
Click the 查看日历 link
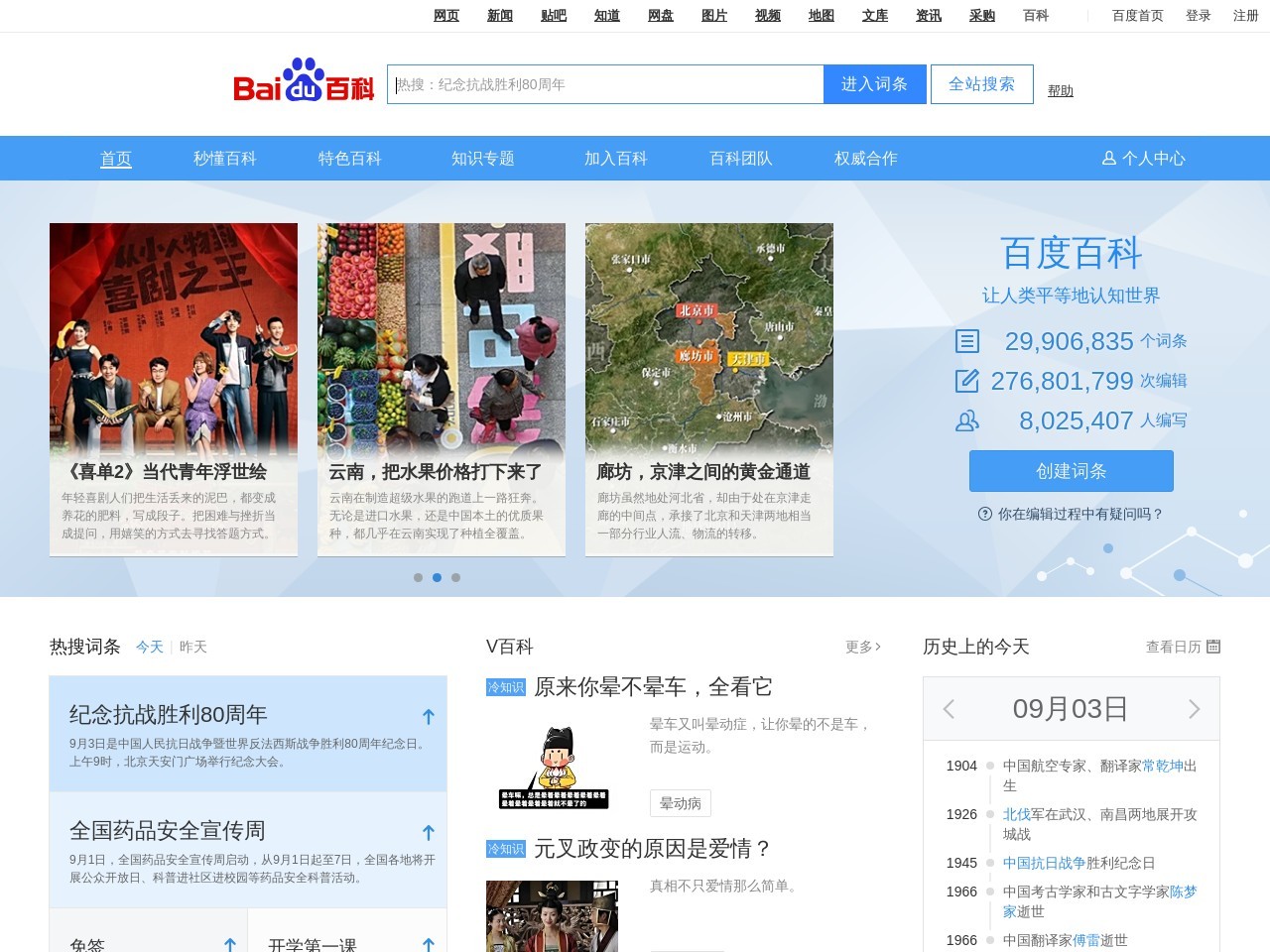point(1174,647)
